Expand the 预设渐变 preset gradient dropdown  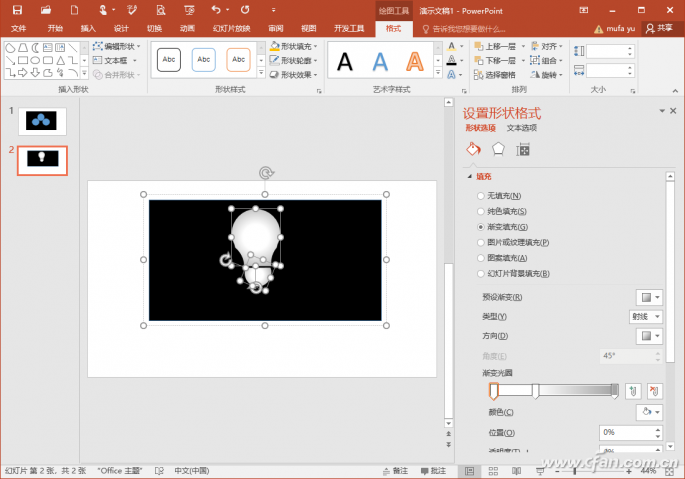tap(649, 297)
